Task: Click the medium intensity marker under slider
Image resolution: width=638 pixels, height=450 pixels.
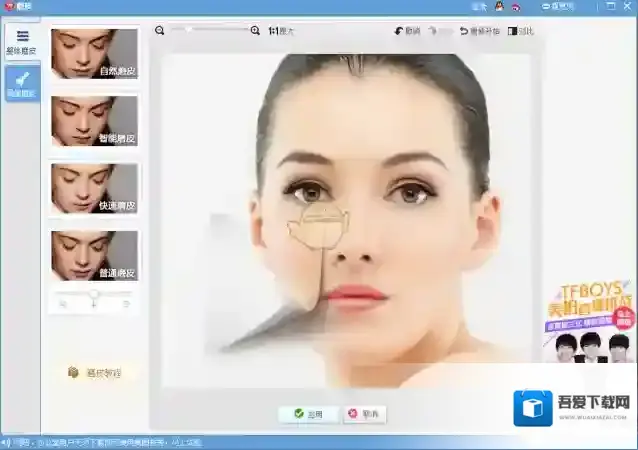Action: coord(94,304)
